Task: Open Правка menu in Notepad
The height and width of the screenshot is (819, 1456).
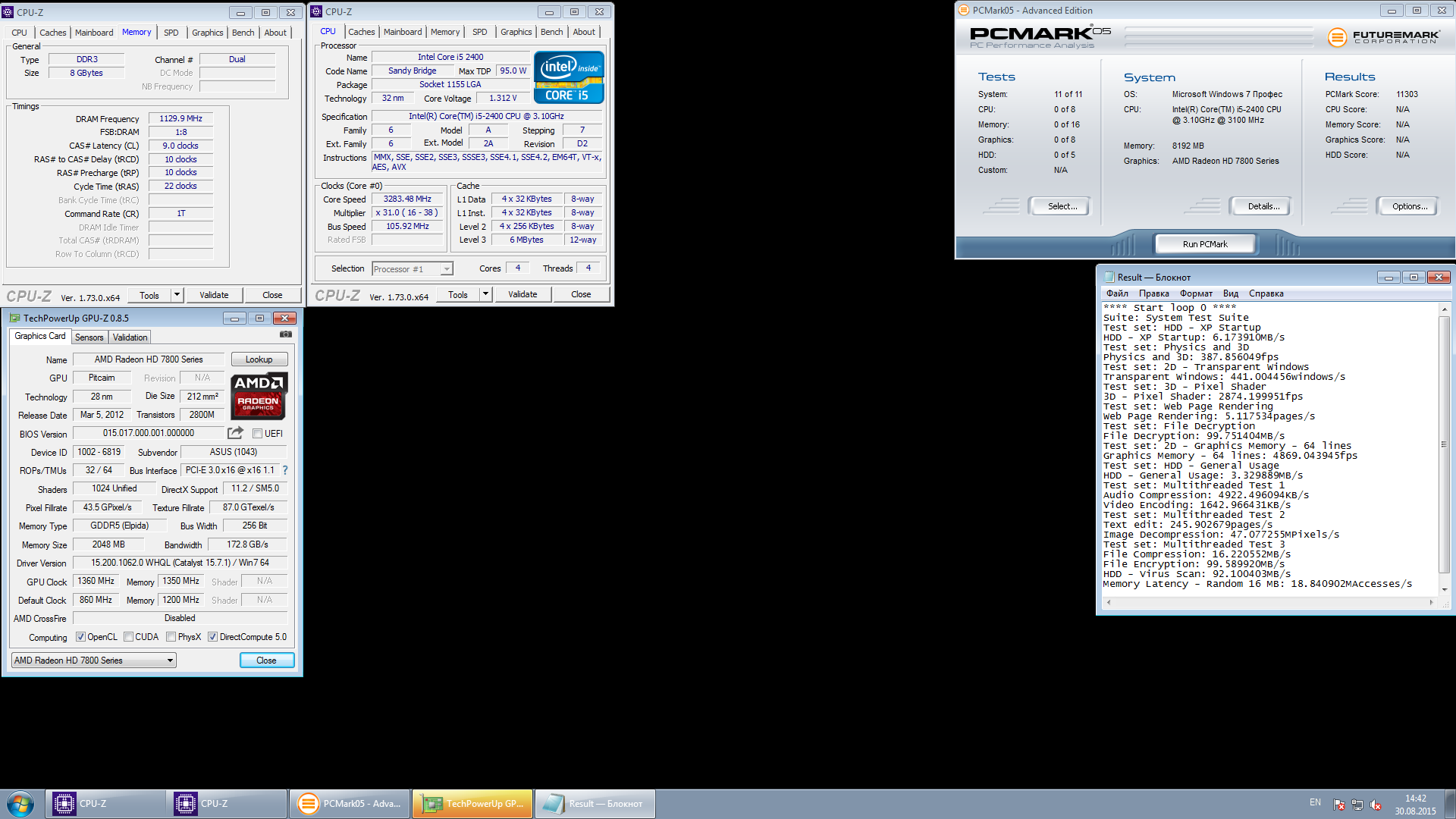Action: 1153,293
